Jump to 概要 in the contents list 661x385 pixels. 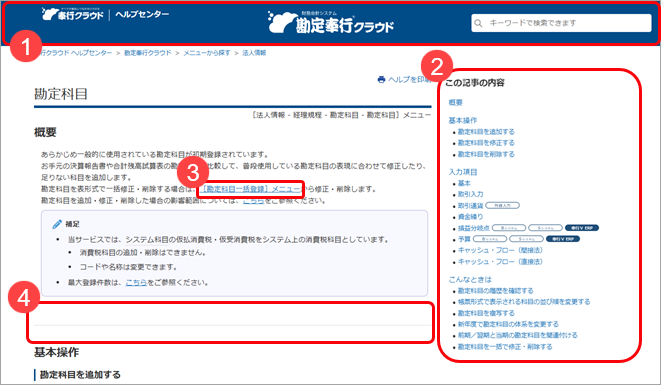point(455,102)
